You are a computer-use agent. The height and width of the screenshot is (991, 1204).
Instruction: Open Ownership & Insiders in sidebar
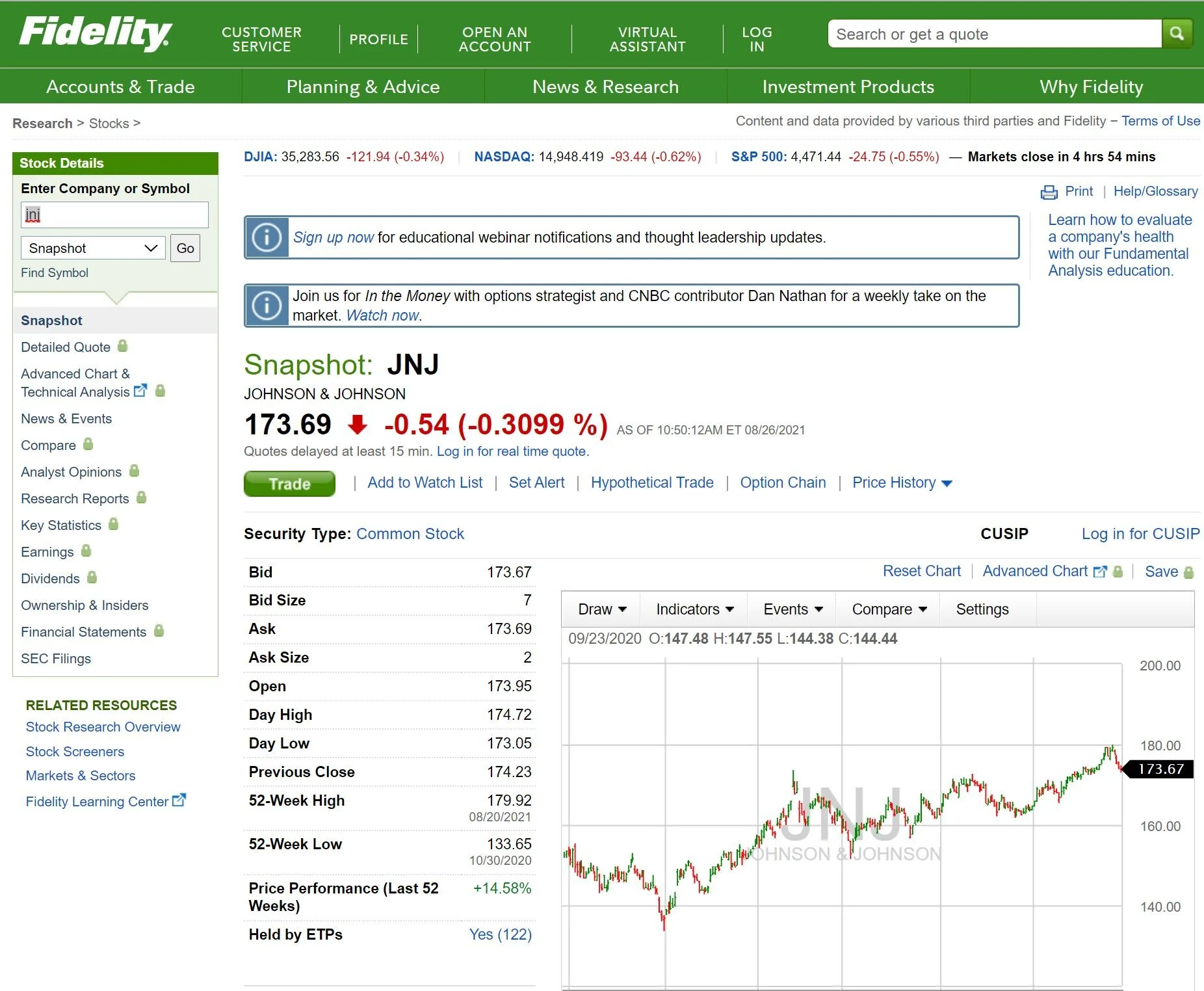[x=85, y=605]
